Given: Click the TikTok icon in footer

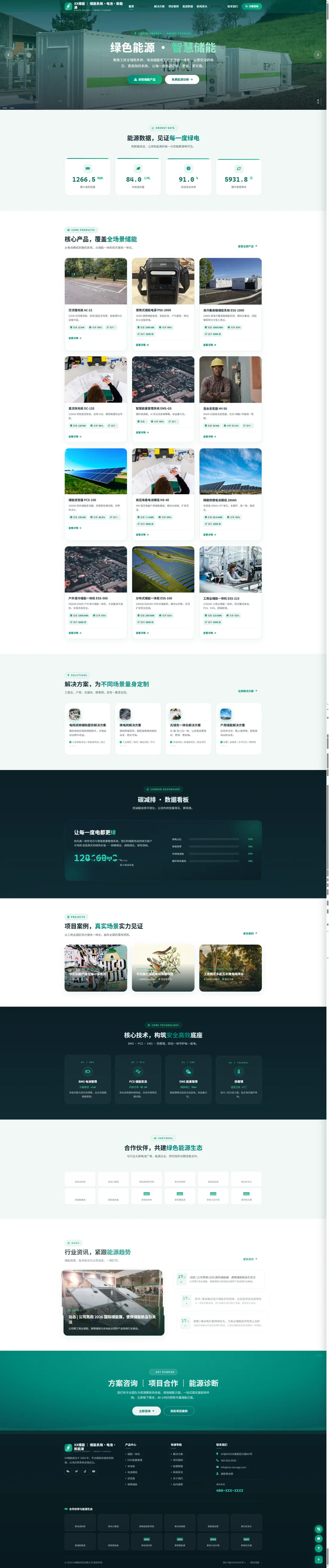Looking at the screenshot, I should (85, 1471).
